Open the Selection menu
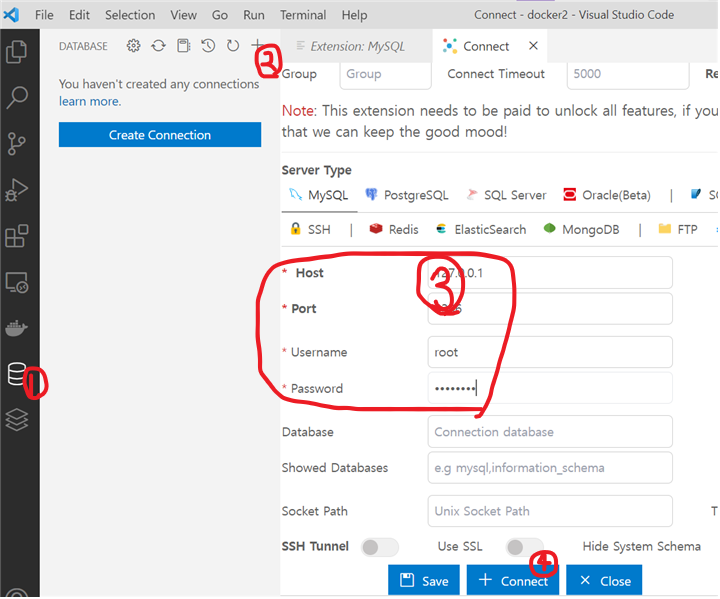The image size is (720, 599). (130, 15)
